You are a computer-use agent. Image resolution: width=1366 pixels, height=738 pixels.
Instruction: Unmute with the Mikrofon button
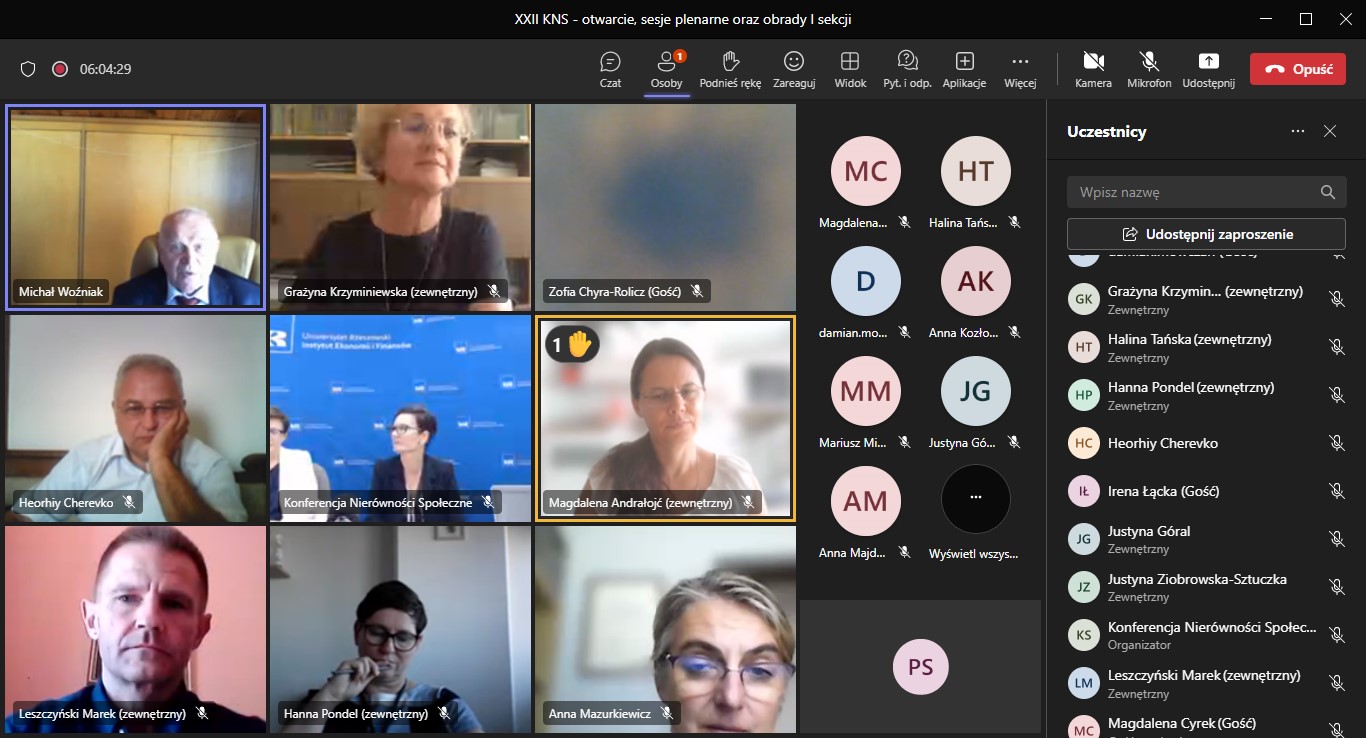(x=1149, y=68)
